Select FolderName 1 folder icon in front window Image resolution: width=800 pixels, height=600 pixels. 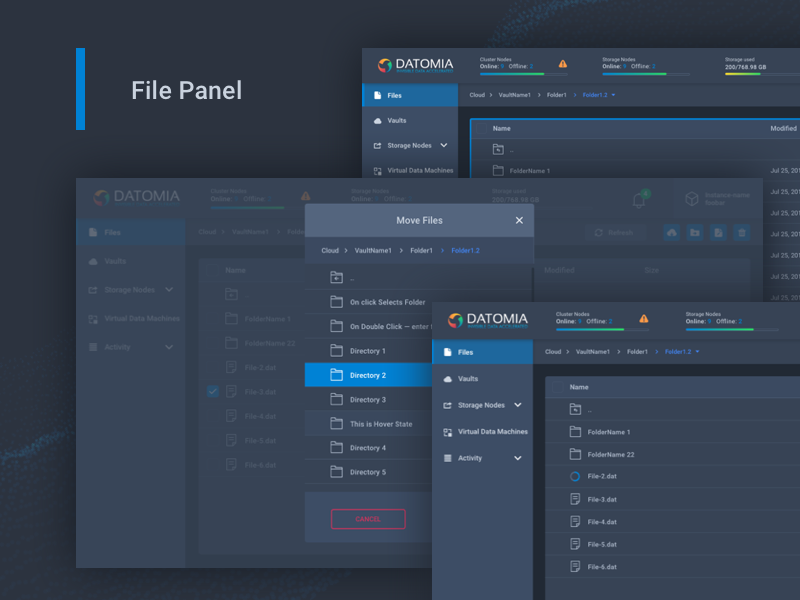click(575, 432)
